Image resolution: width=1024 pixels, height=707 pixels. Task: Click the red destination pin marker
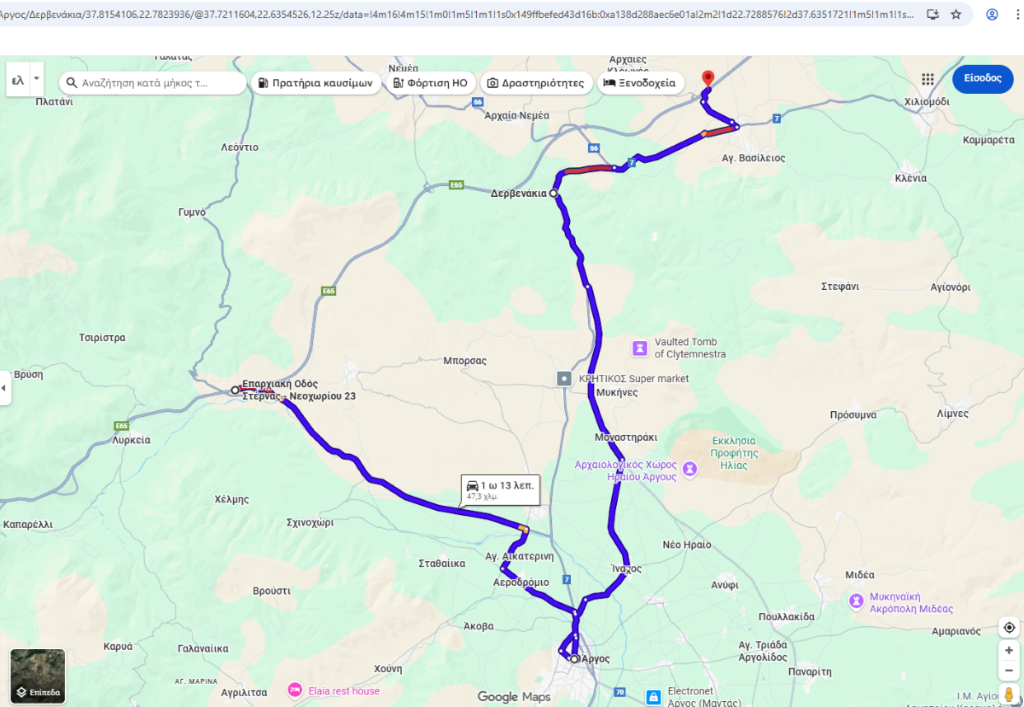pos(707,79)
